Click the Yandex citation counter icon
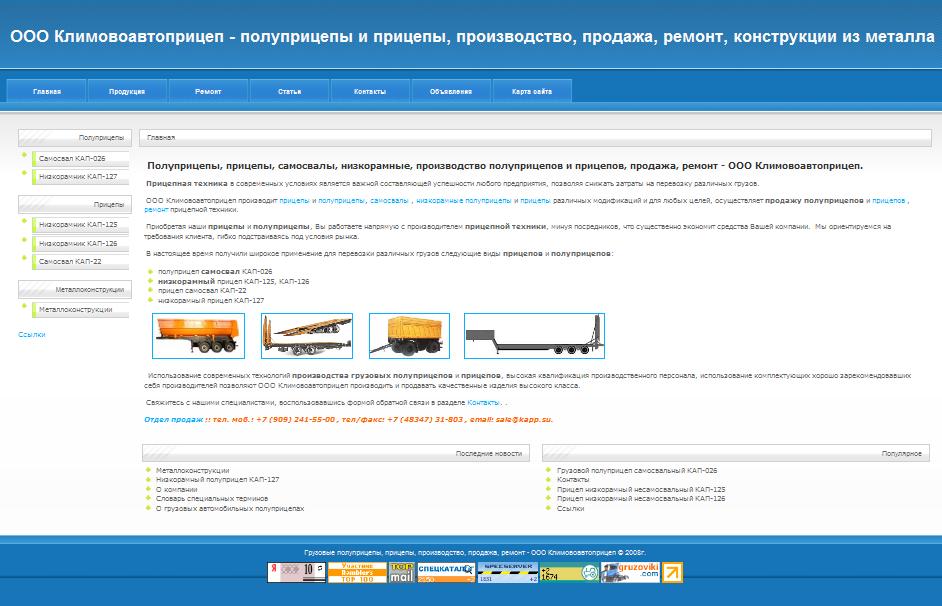The width and height of the screenshot is (942, 606). pyautogui.click(x=296, y=572)
